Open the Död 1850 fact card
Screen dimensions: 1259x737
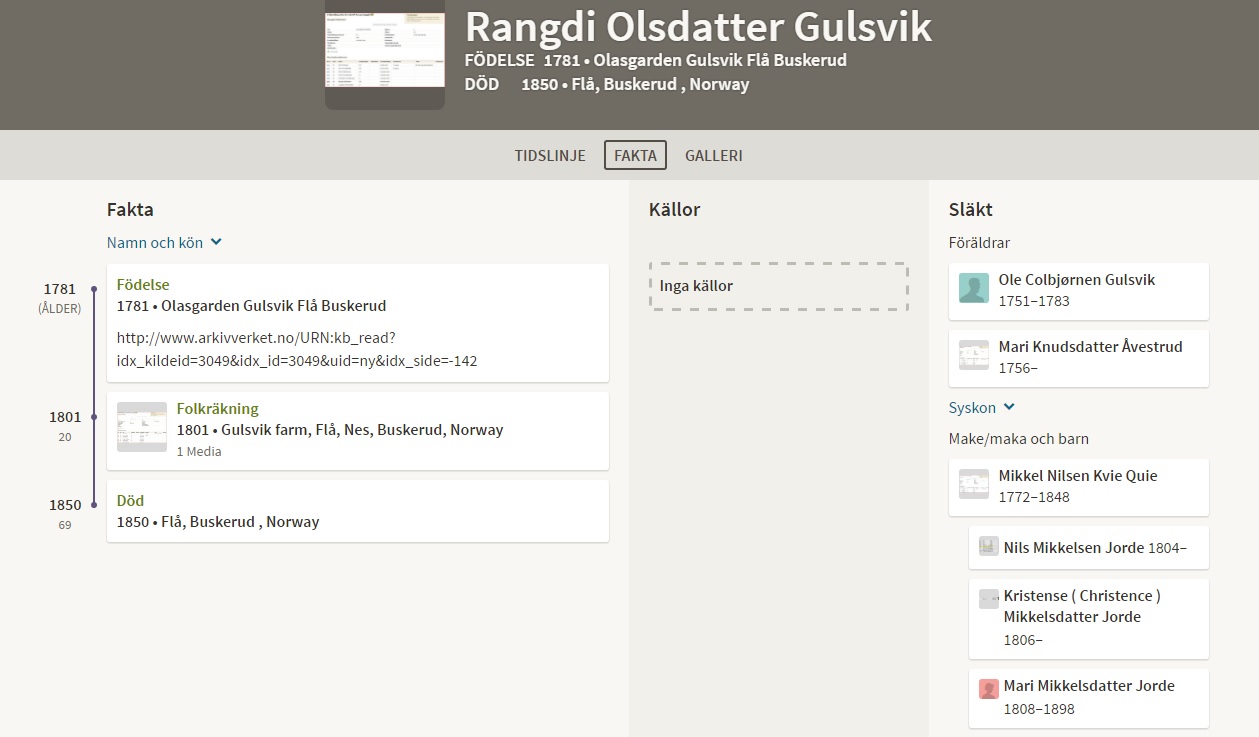coord(358,511)
